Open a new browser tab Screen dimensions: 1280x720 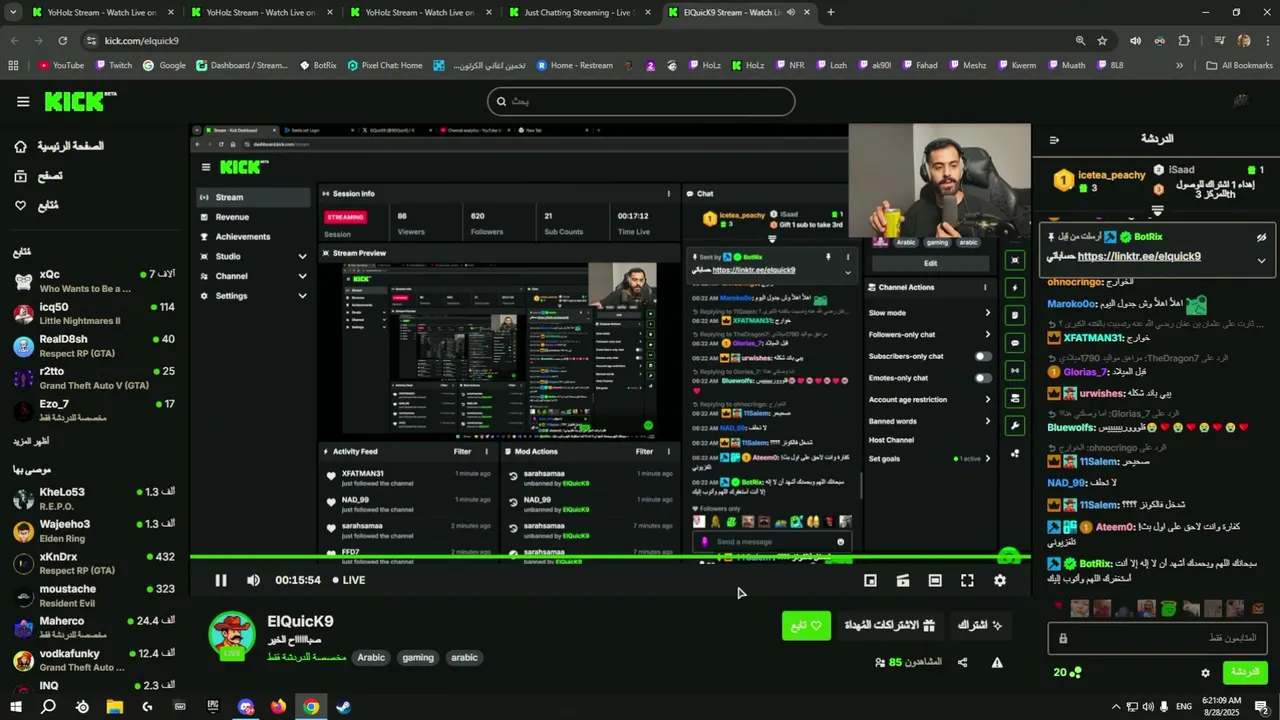(831, 12)
